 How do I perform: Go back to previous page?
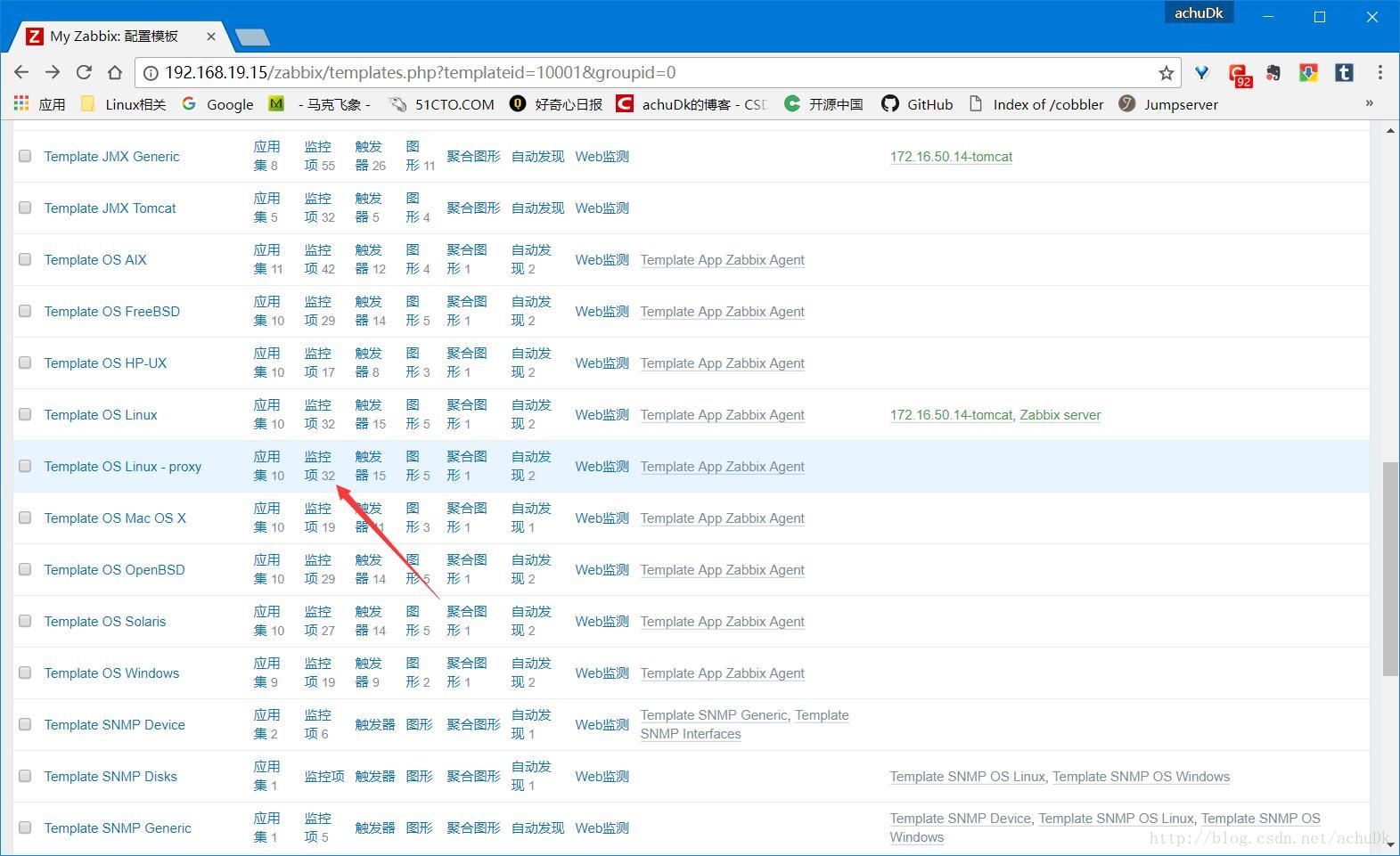pos(22,72)
